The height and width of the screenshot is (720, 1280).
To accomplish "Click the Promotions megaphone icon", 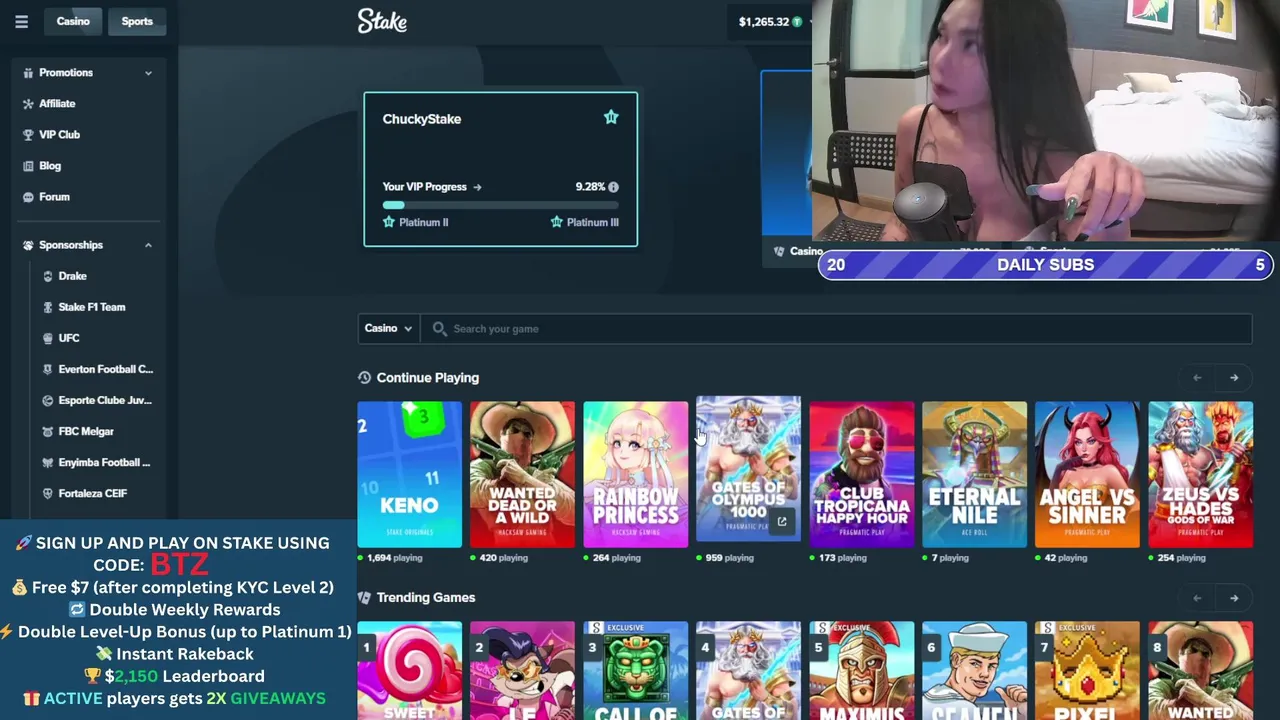I will click(28, 73).
